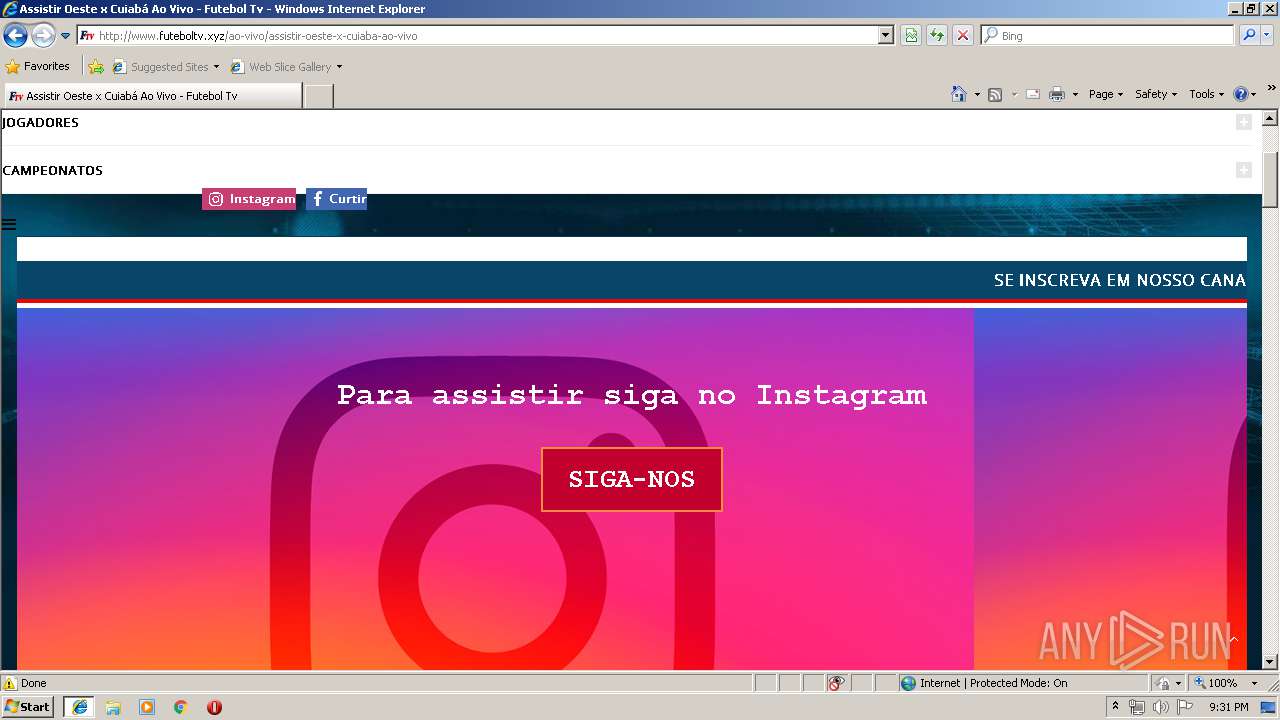
Task: Click the SIGA-NOS button
Action: tap(632, 479)
